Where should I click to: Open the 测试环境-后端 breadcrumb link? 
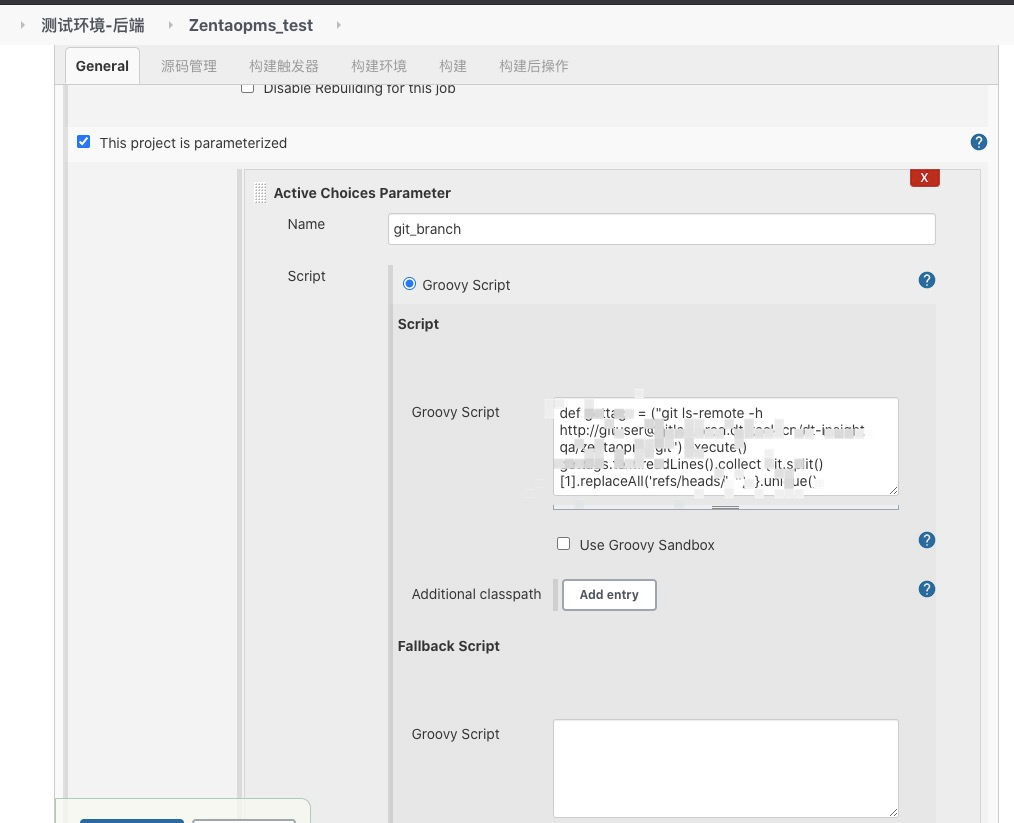click(93, 25)
